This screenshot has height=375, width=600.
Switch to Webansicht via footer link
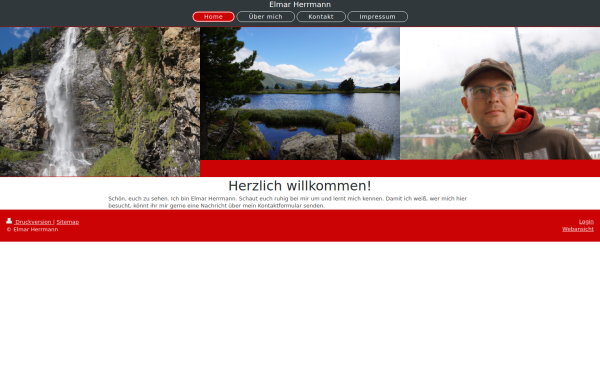578,229
